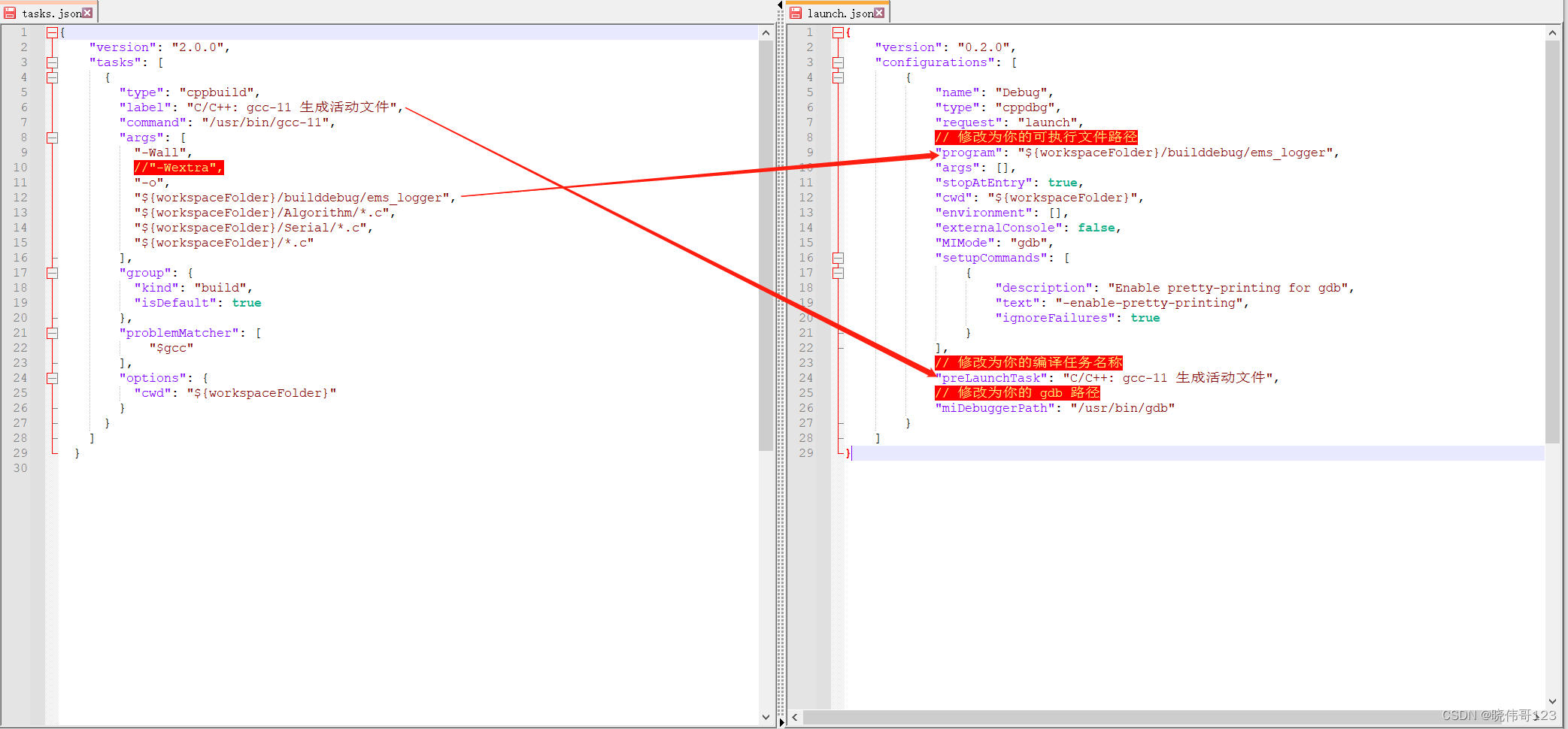
Task: Click the launch.json vertical scrollbar down arrow
Action: (1552, 701)
